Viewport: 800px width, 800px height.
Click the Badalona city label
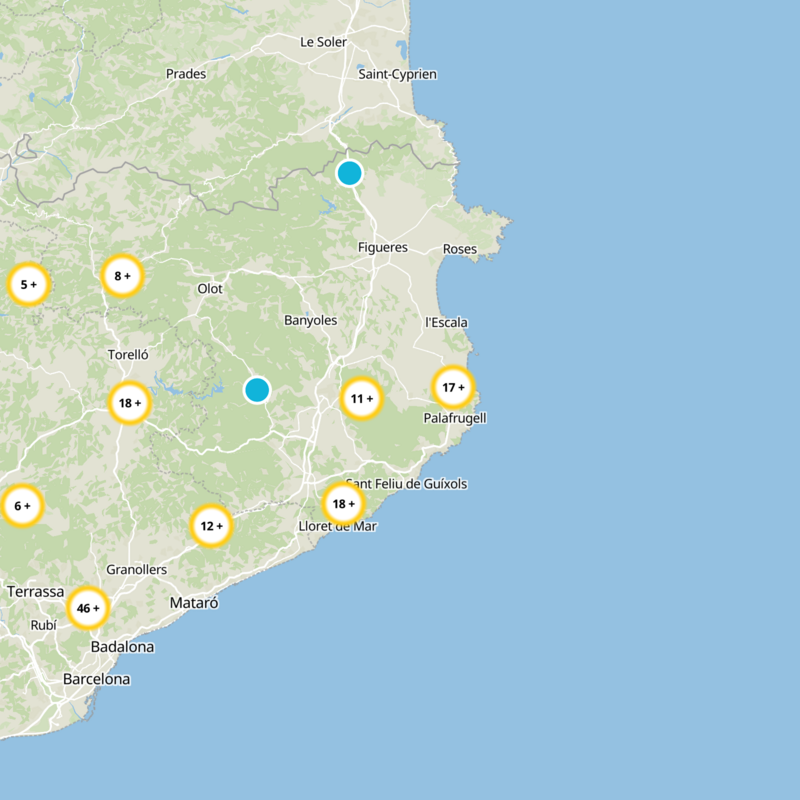pyautogui.click(x=122, y=647)
